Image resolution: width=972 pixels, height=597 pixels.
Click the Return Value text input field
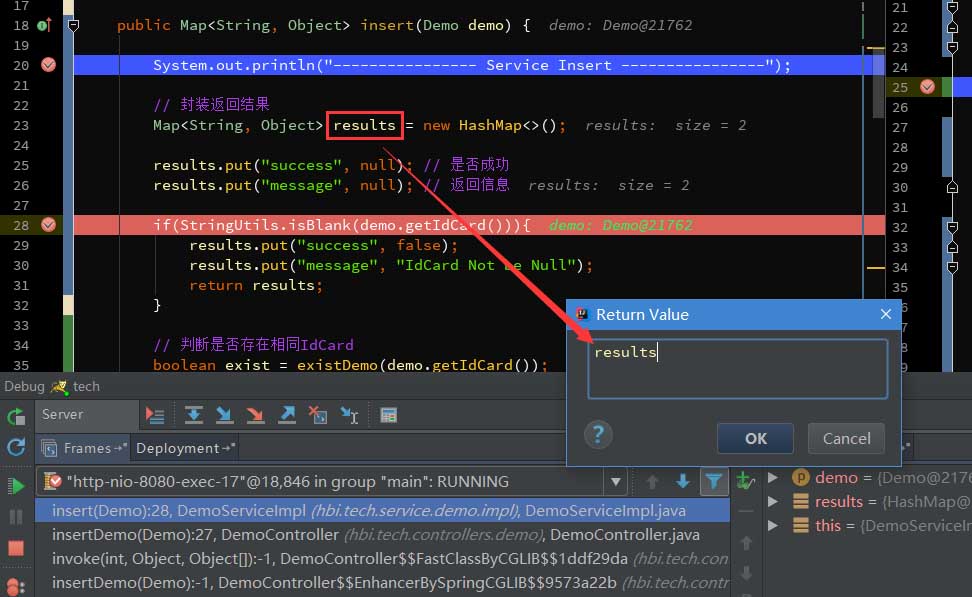738,369
